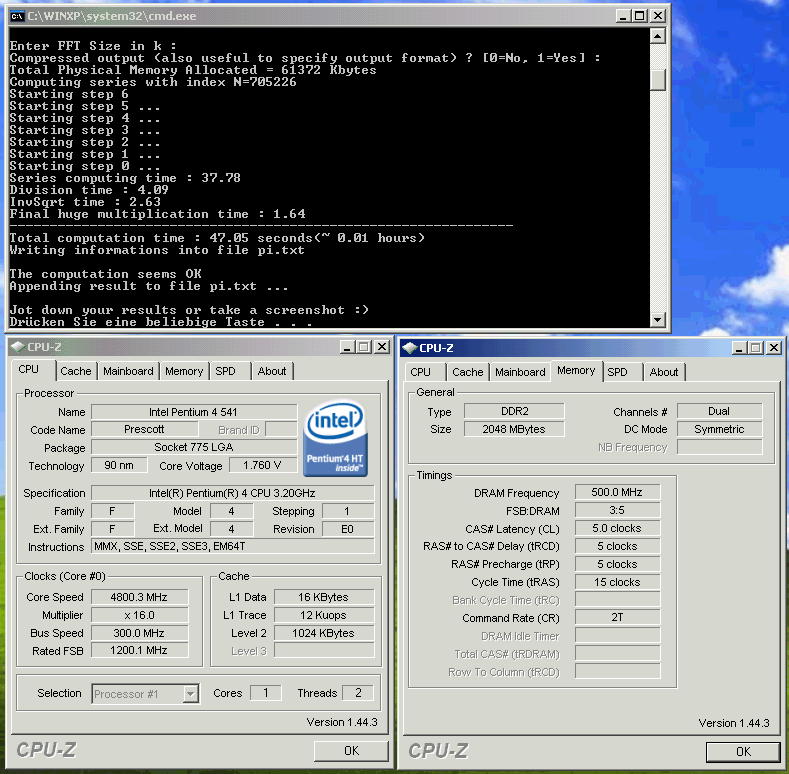The width and height of the screenshot is (789, 774).
Task: Click Technology value '90 nm'
Action: tap(119, 465)
